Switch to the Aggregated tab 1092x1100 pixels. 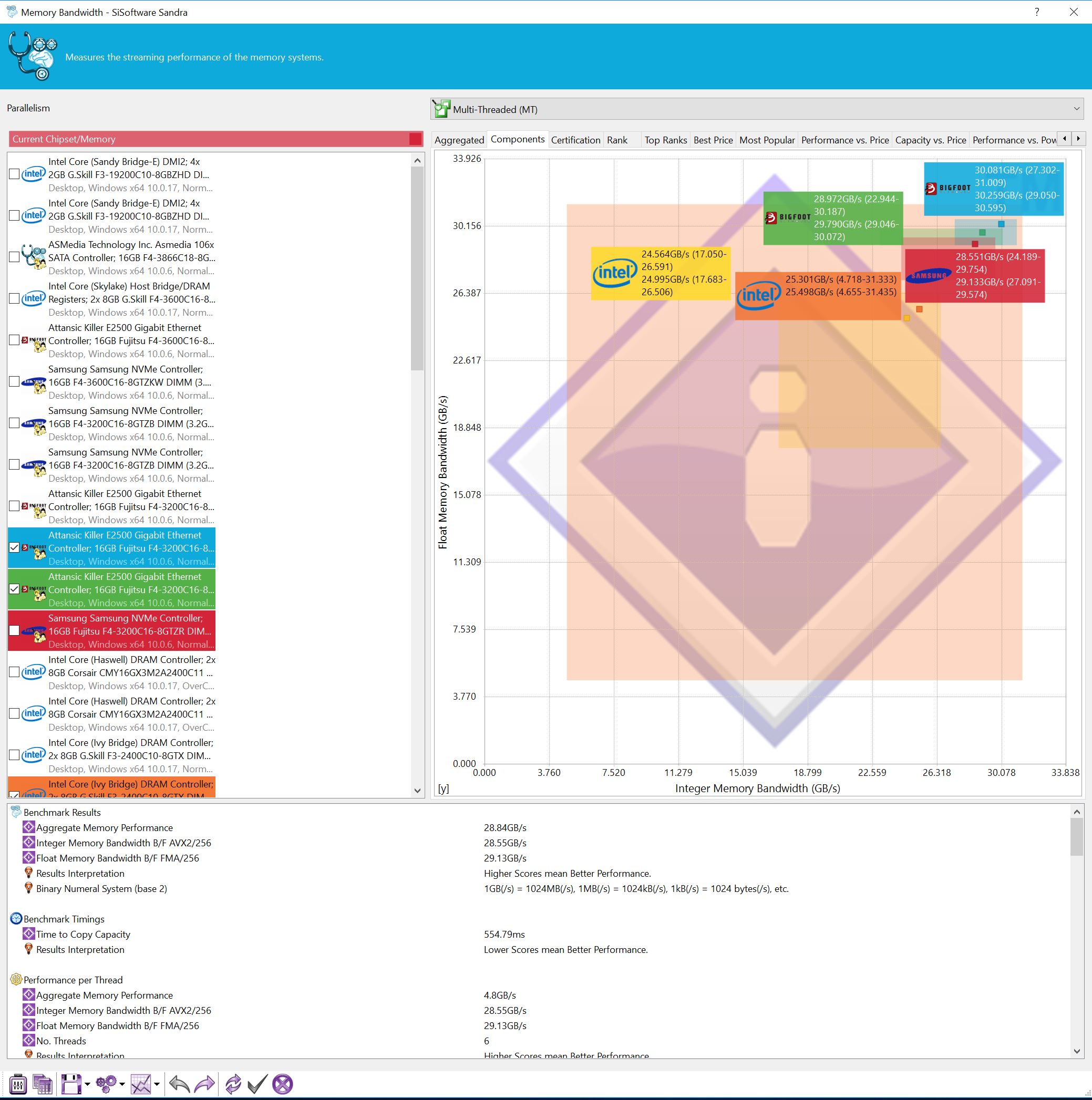[x=459, y=140]
